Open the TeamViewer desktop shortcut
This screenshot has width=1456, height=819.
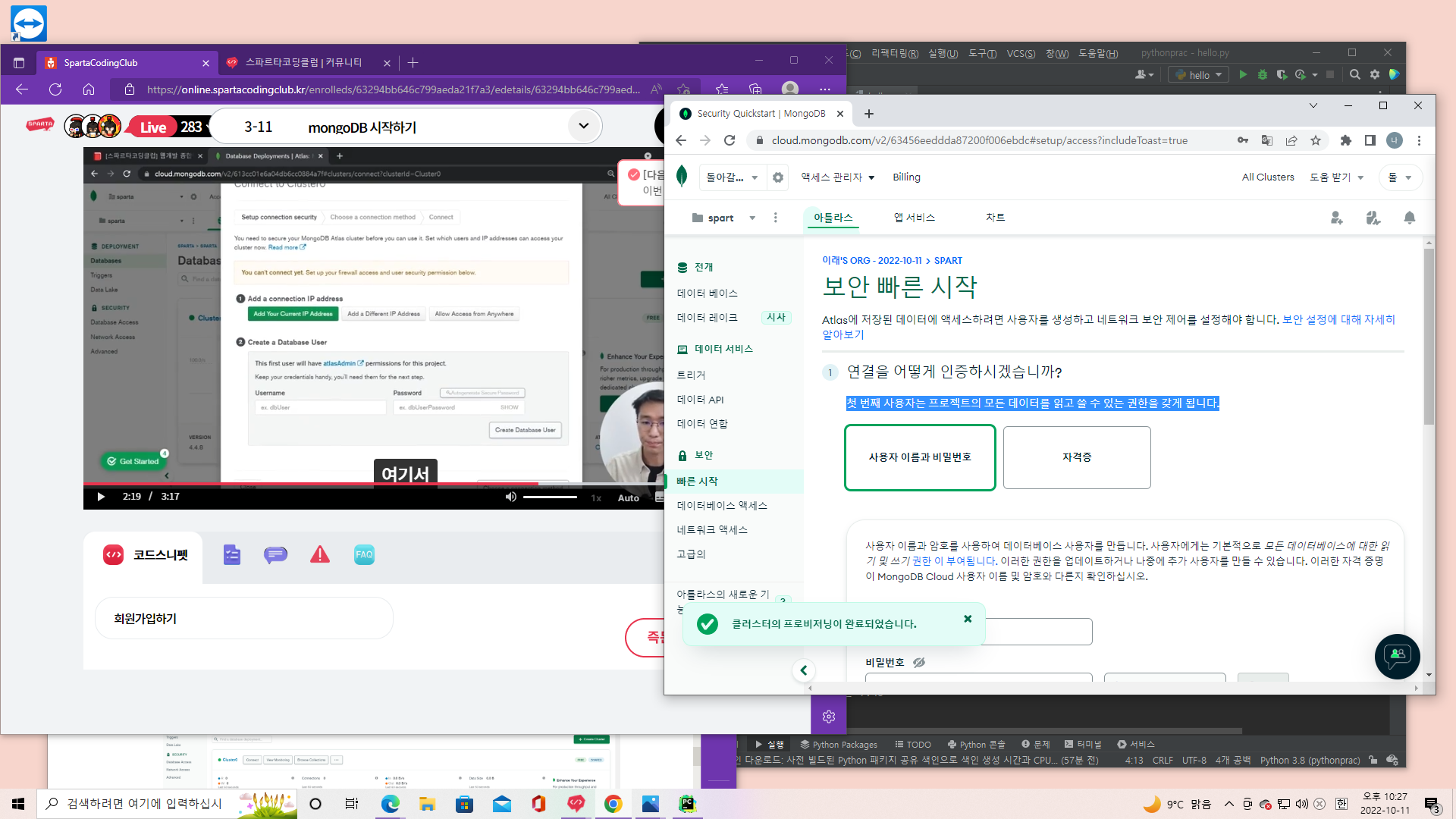click(x=29, y=24)
